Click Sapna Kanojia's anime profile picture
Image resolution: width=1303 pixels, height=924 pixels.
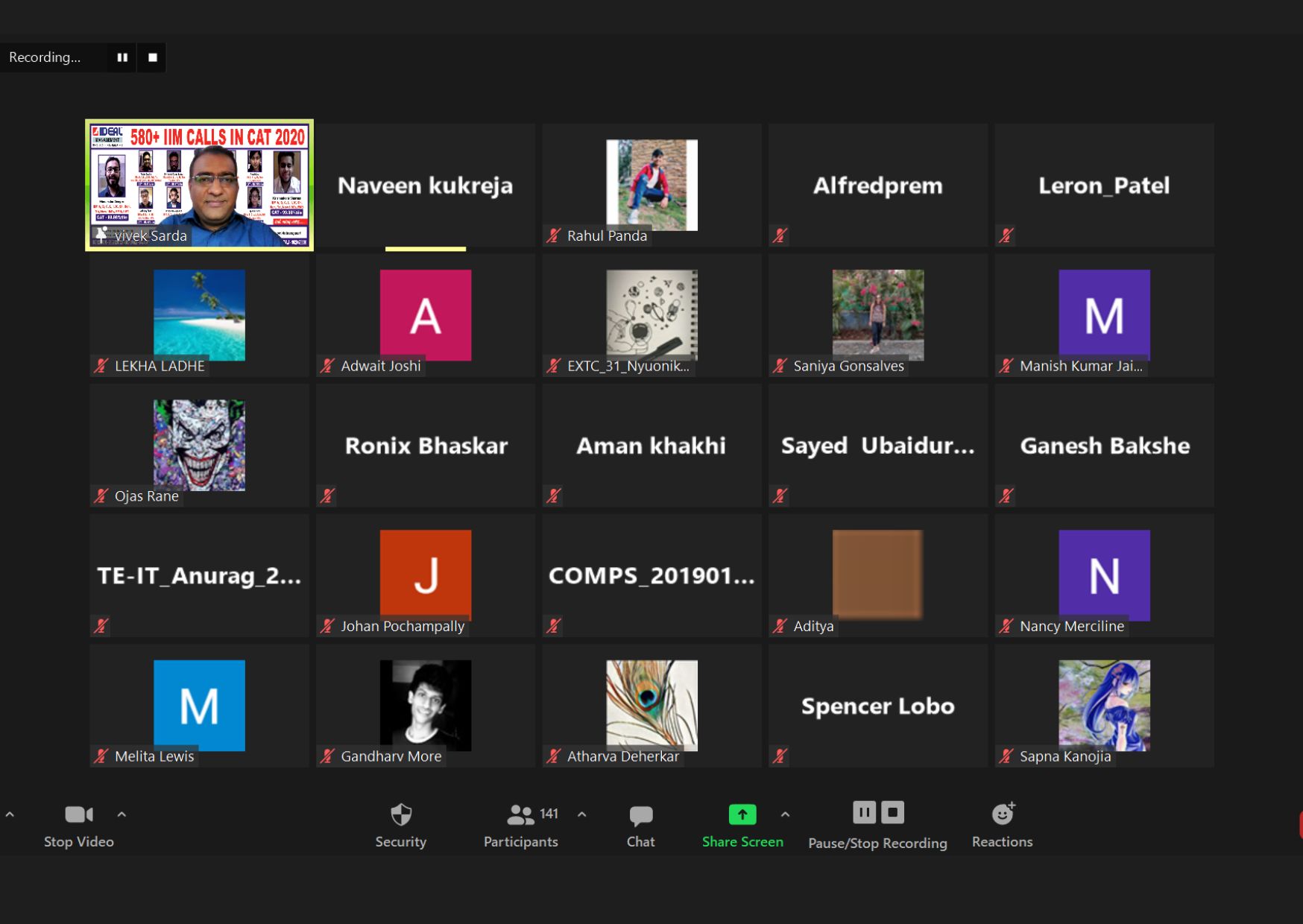click(x=1105, y=705)
